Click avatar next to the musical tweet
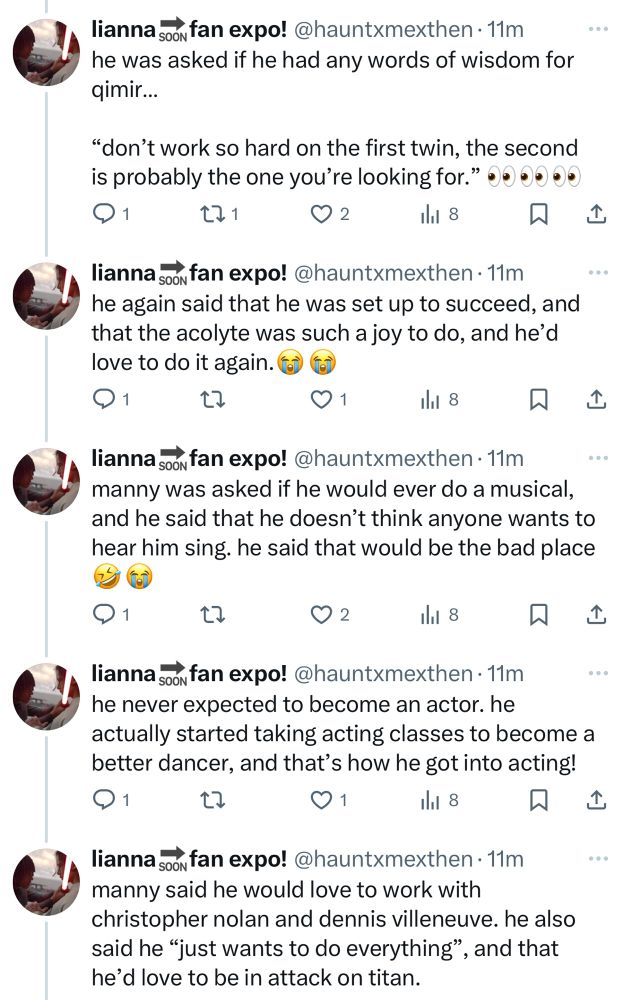 click(x=46, y=482)
